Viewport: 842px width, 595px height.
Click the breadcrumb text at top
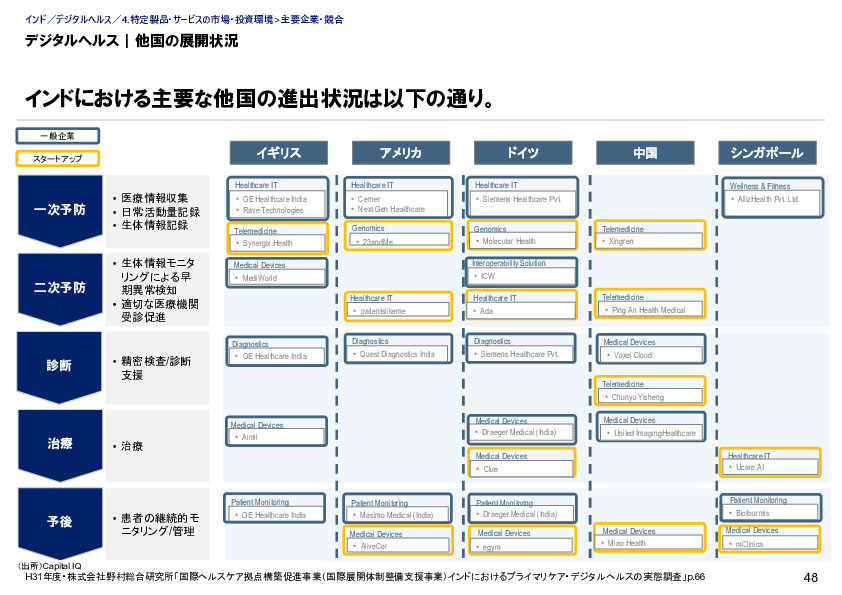click(x=184, y=19)
